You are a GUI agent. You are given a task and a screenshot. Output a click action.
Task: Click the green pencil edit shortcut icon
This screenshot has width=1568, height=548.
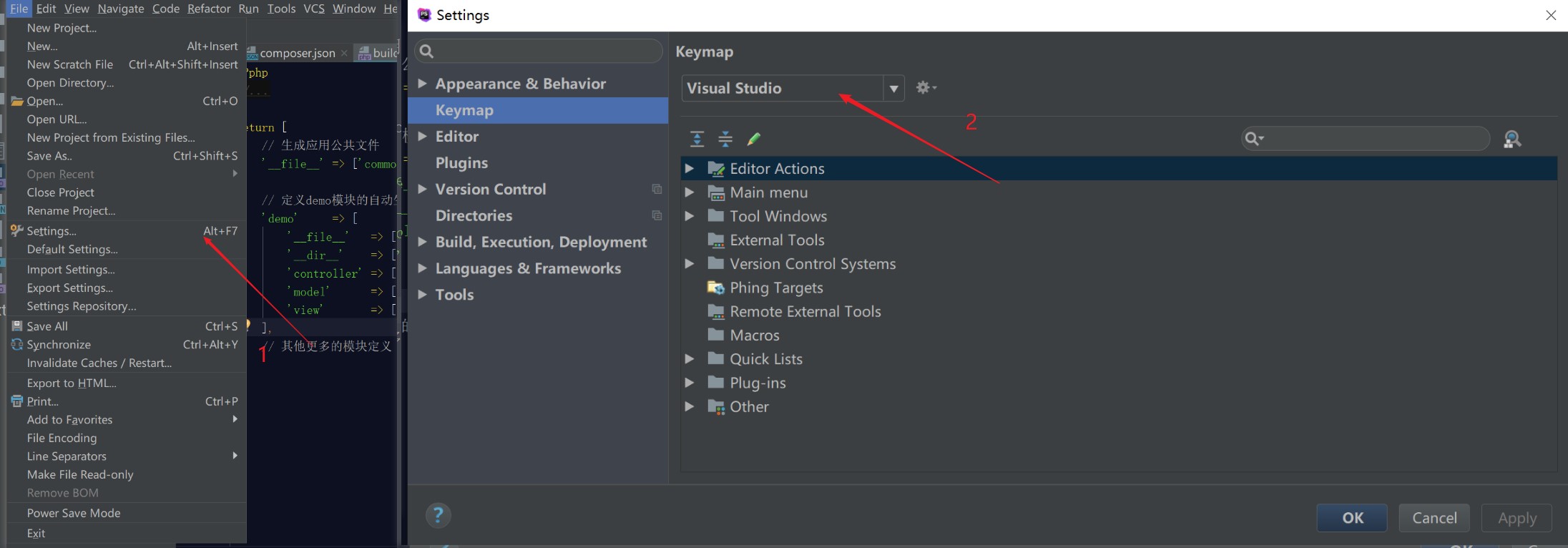coord(753,139)
